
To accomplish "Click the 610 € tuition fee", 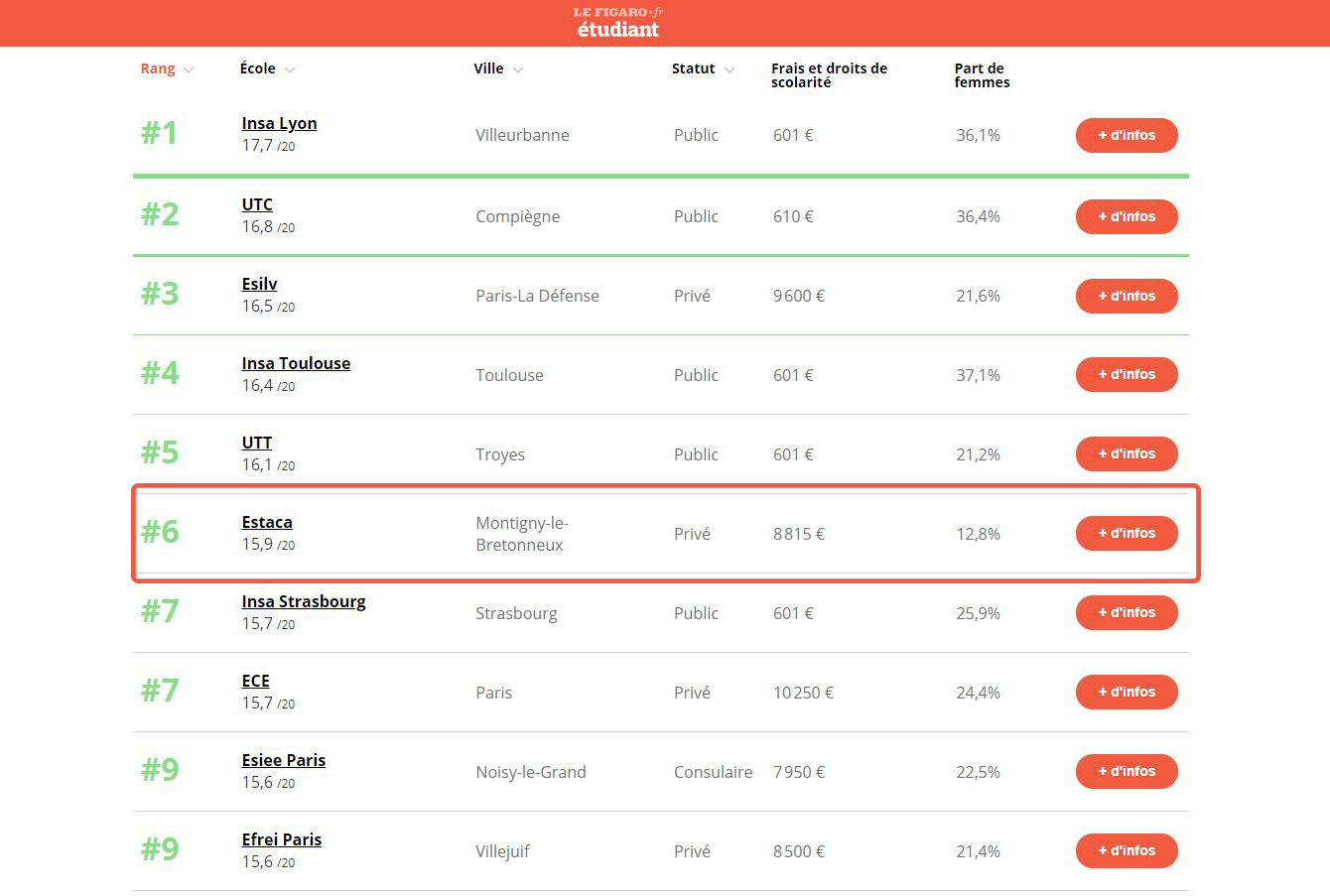I will click(x=793, y=216).
